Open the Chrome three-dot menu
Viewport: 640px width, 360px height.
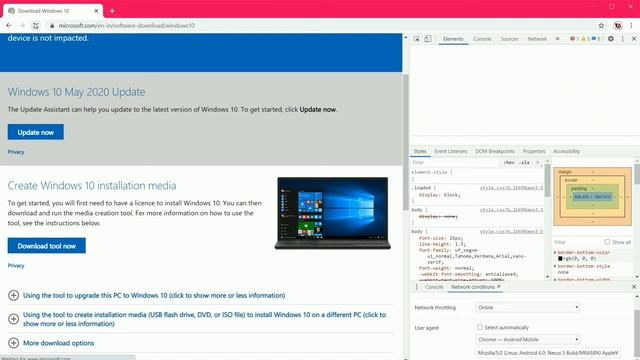pos(631,25)
